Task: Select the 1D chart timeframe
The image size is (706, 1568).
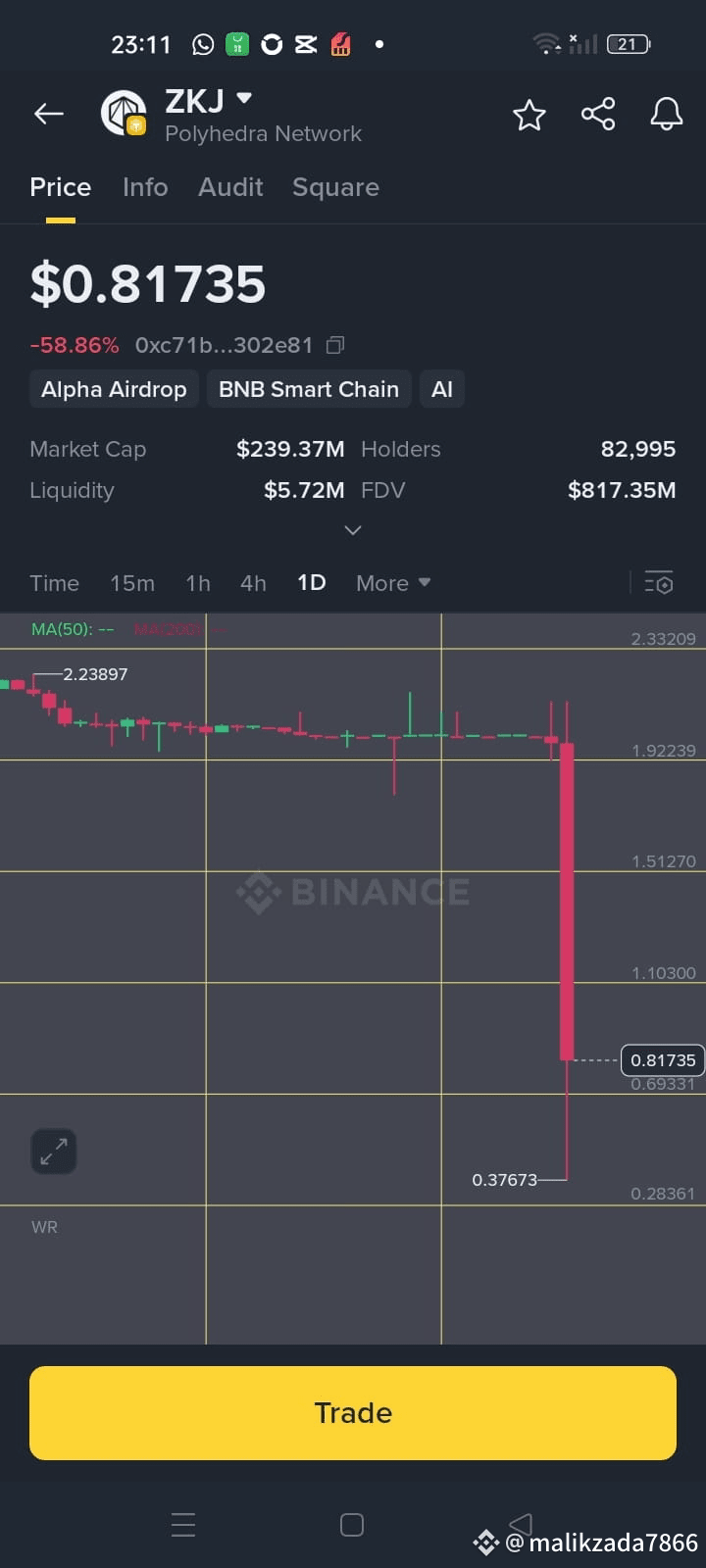Action: (311, 582)
